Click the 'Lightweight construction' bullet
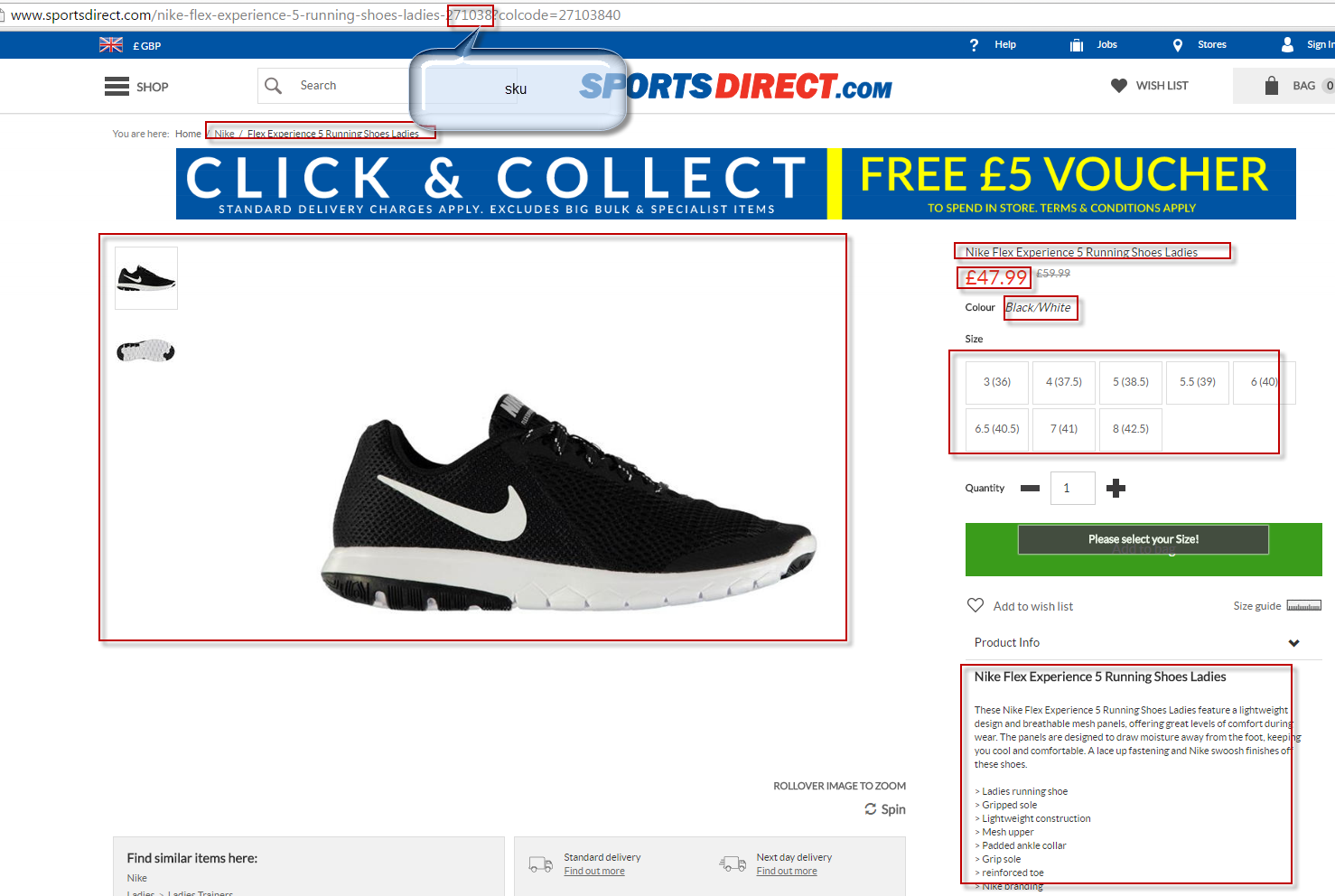 pos(1033,819)
